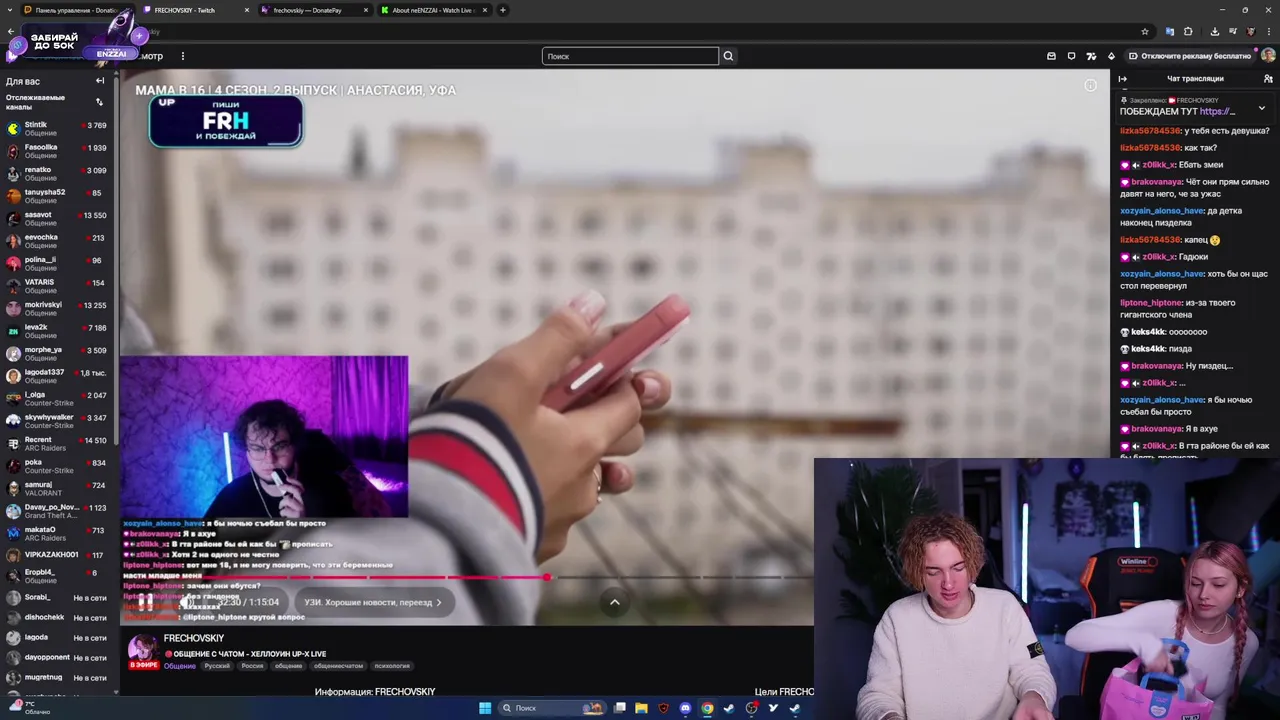
Task: Open the morphe_ya channel
Action: (59, 354)
